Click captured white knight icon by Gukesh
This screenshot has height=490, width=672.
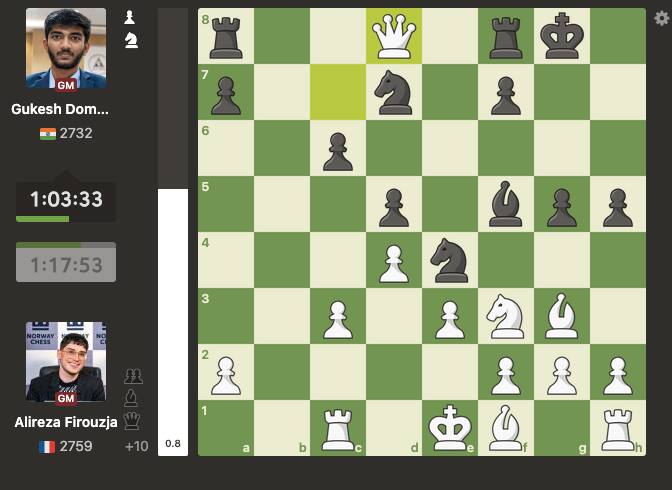point(131,41)
